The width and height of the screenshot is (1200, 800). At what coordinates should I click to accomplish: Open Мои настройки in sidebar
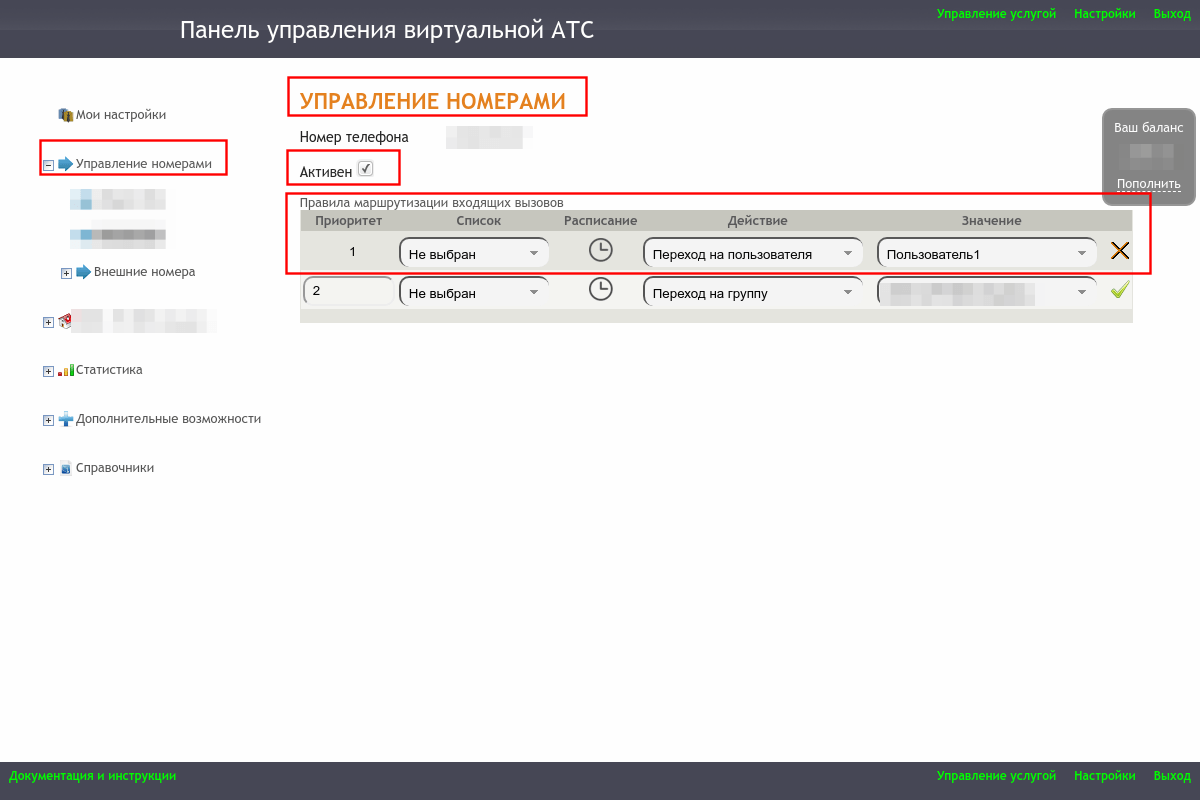point(121,115)
